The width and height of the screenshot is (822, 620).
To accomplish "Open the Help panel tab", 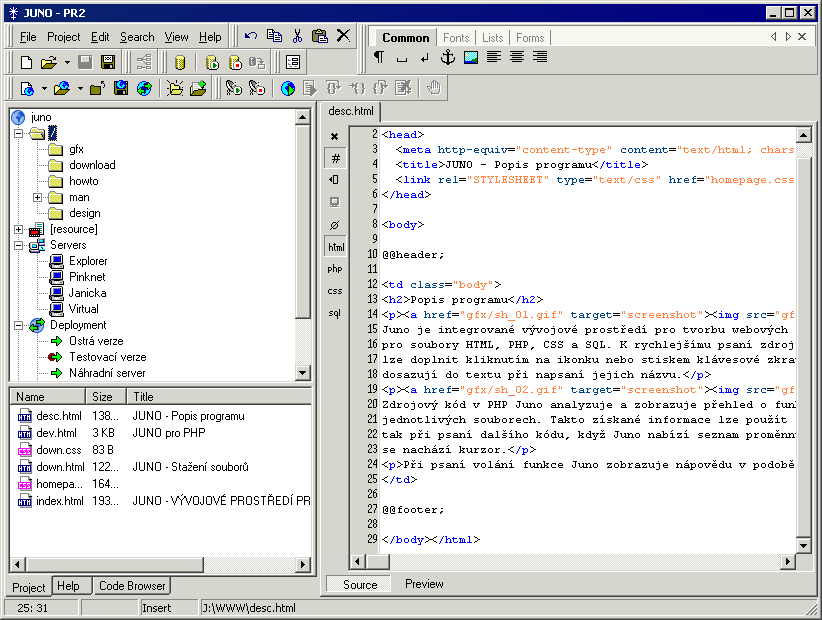I will pyautogui.click(x=68, y=586).
